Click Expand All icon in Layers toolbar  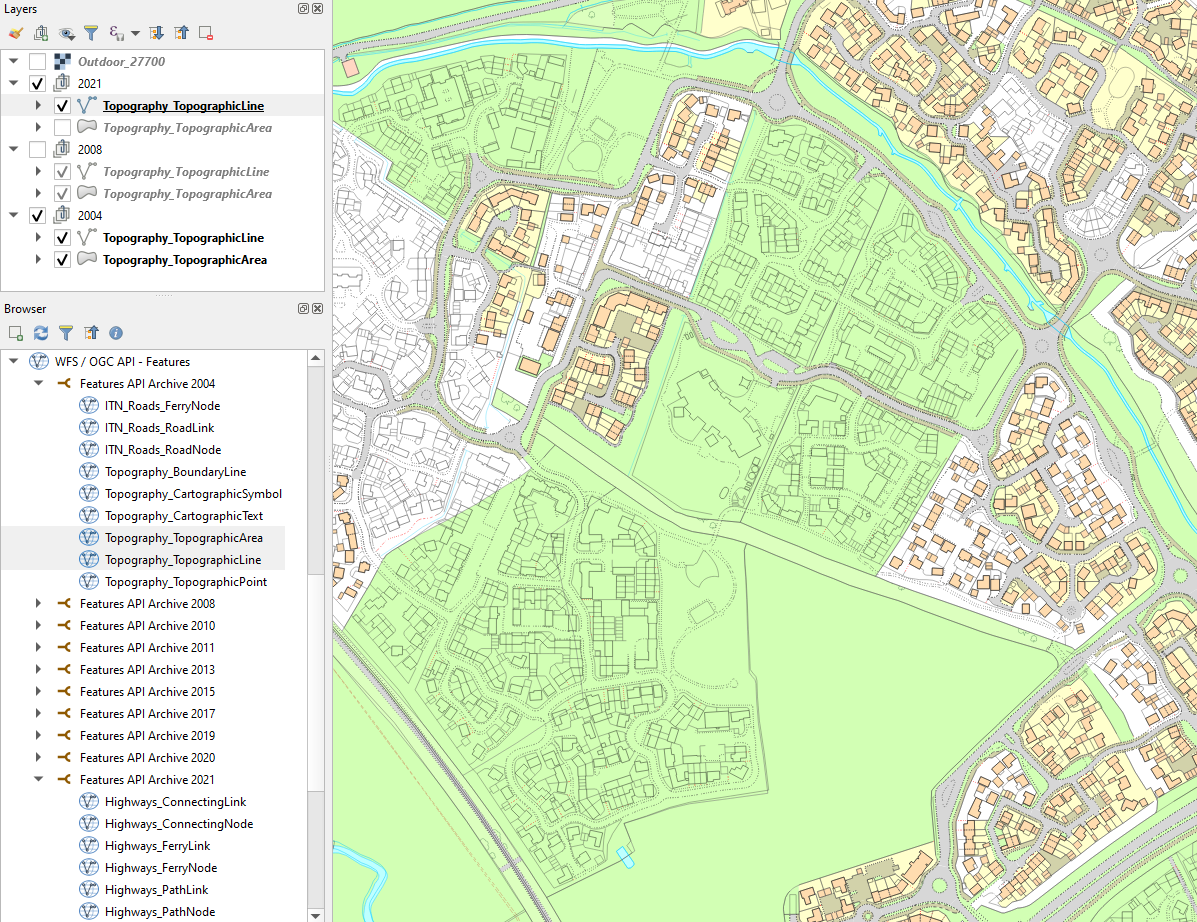[x=157, y=33]
